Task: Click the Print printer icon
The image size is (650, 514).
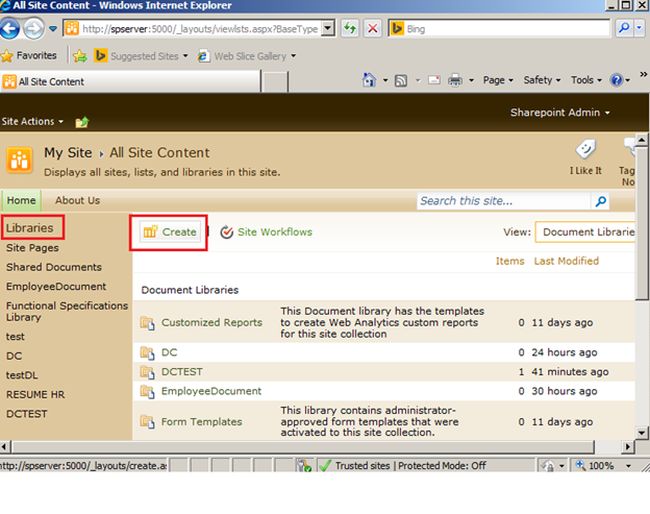Action: point(455,80)
